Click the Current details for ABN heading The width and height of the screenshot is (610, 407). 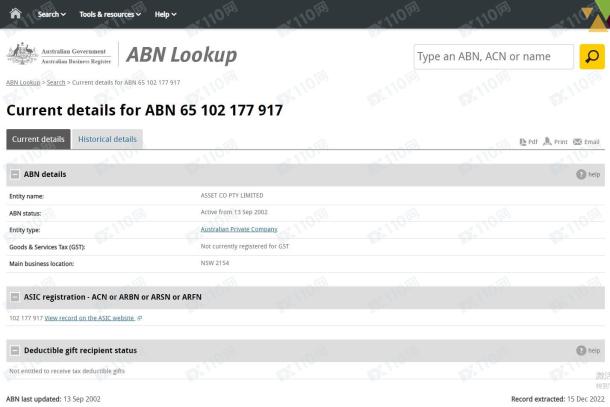[x=144, y=110]
